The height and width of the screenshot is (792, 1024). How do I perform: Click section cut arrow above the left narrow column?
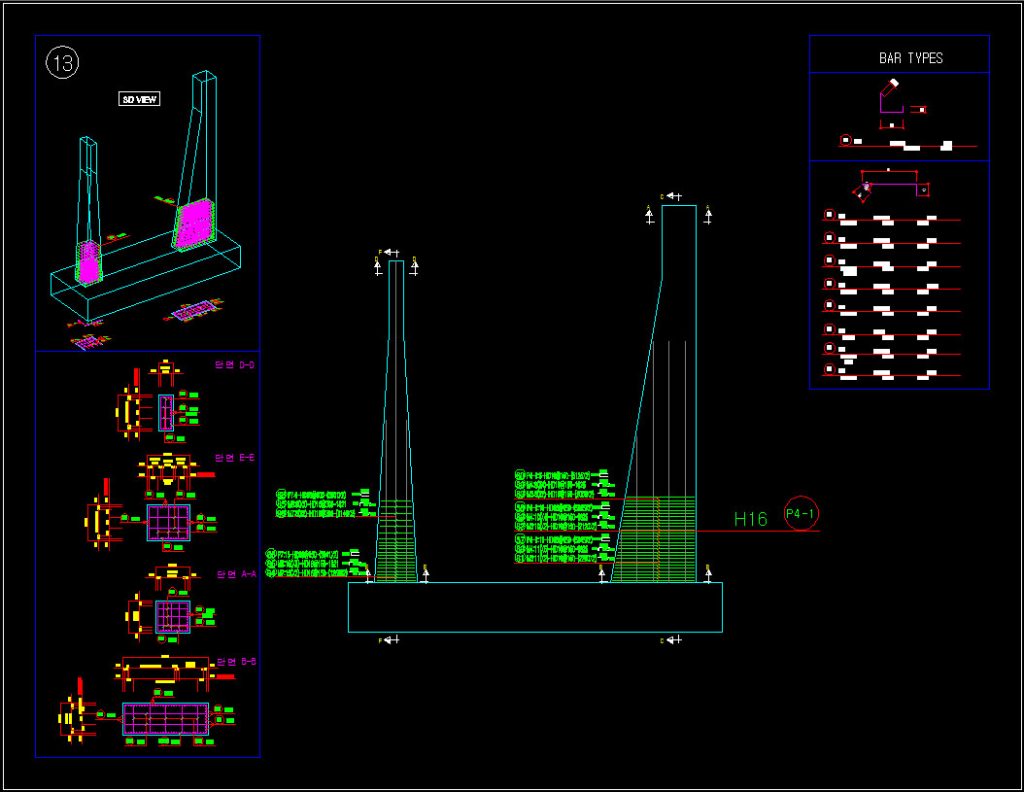pyautogui.click(x=390, y=252)
